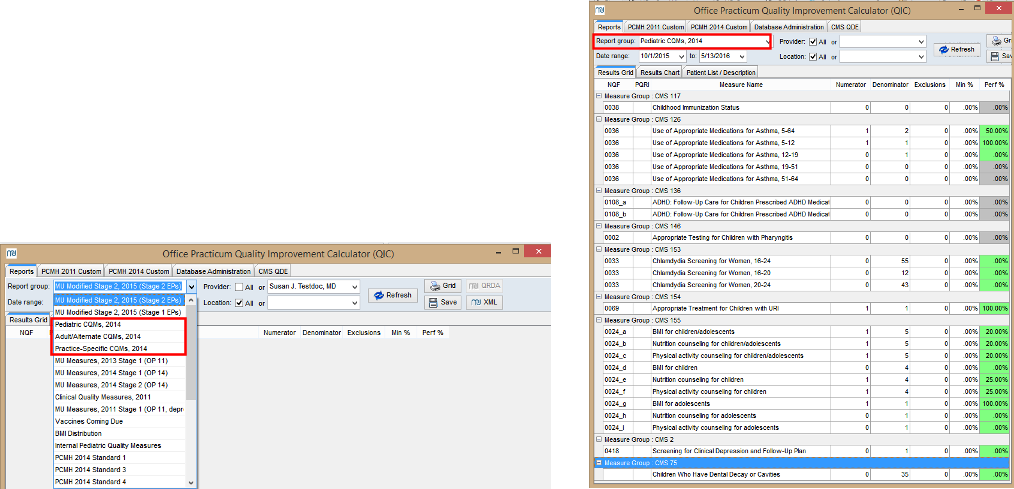Viewport: 1014px width, 489px height.
Task: Uncheck Provider All box in results window
Action: tap(813, 42)
